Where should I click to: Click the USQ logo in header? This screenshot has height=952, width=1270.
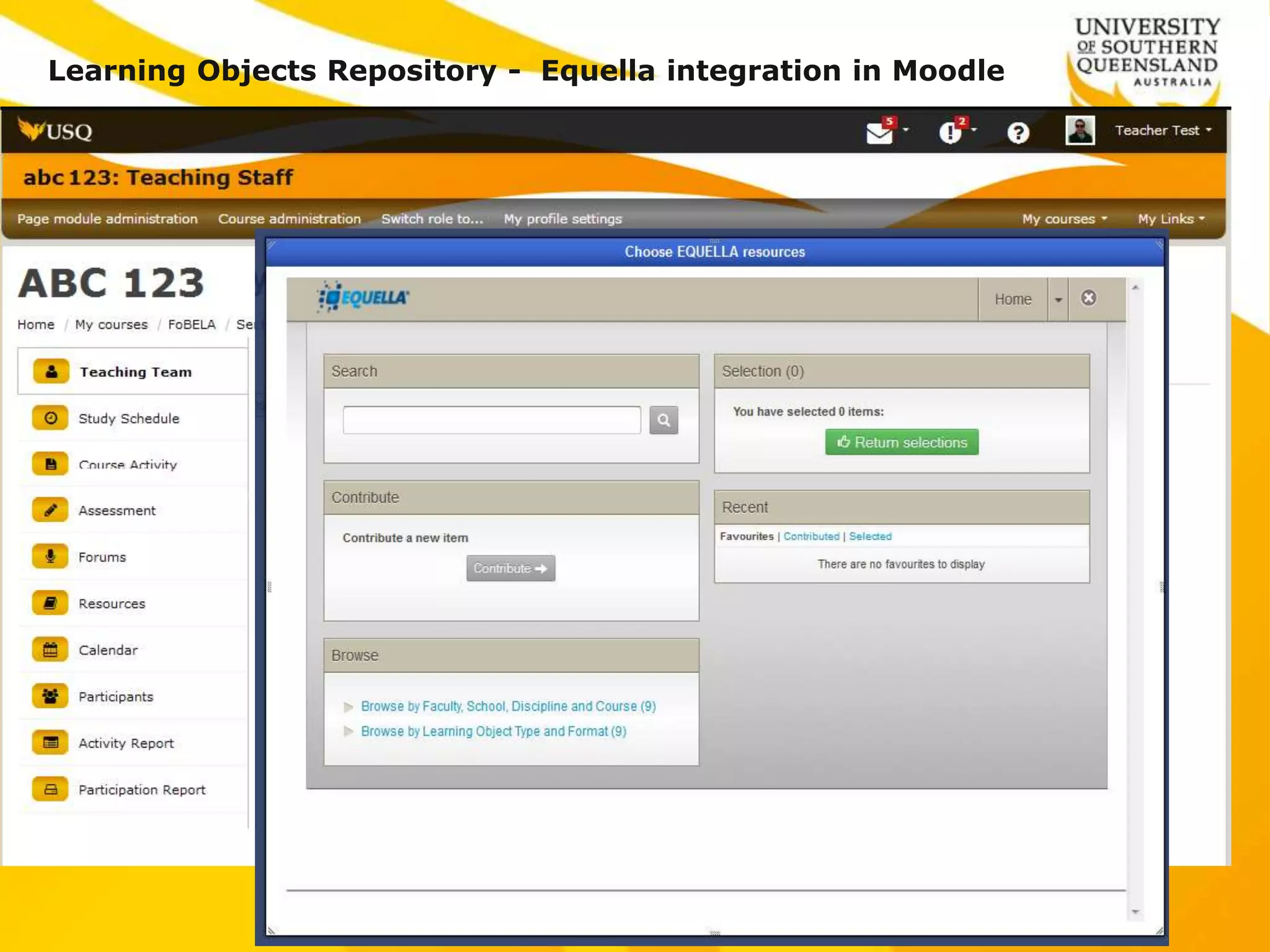55,131
